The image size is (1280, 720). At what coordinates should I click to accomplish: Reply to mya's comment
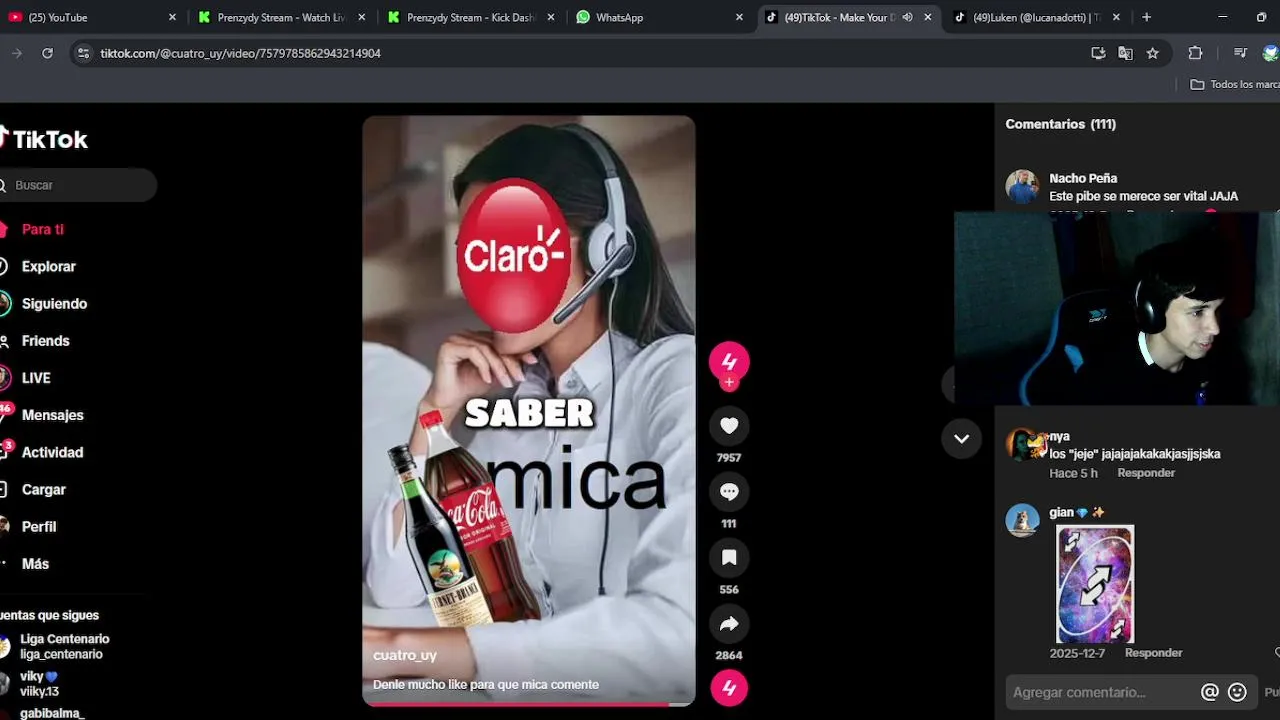click(1146, 473)
